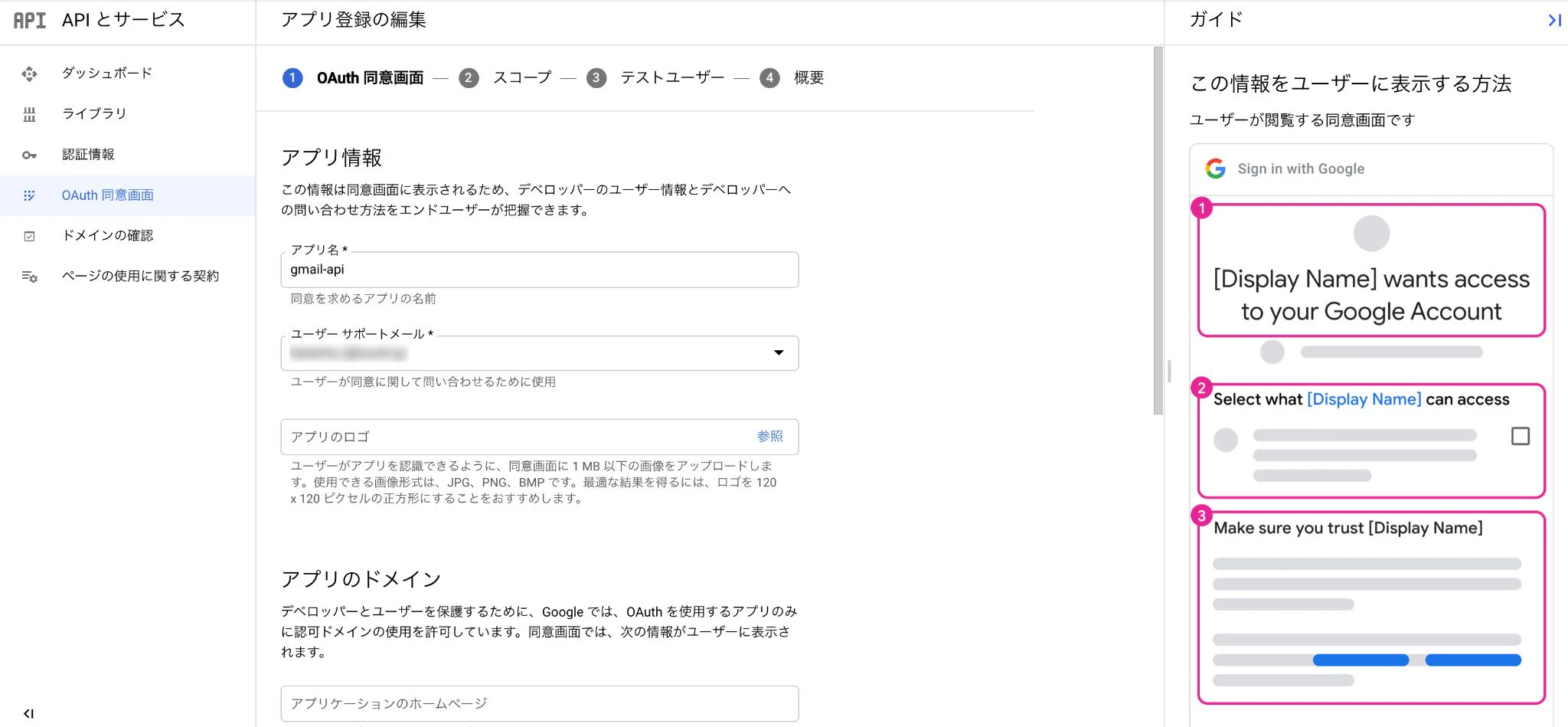Click この情報をユーザーに表示する方法 heading

click(x=1351, y=84)
